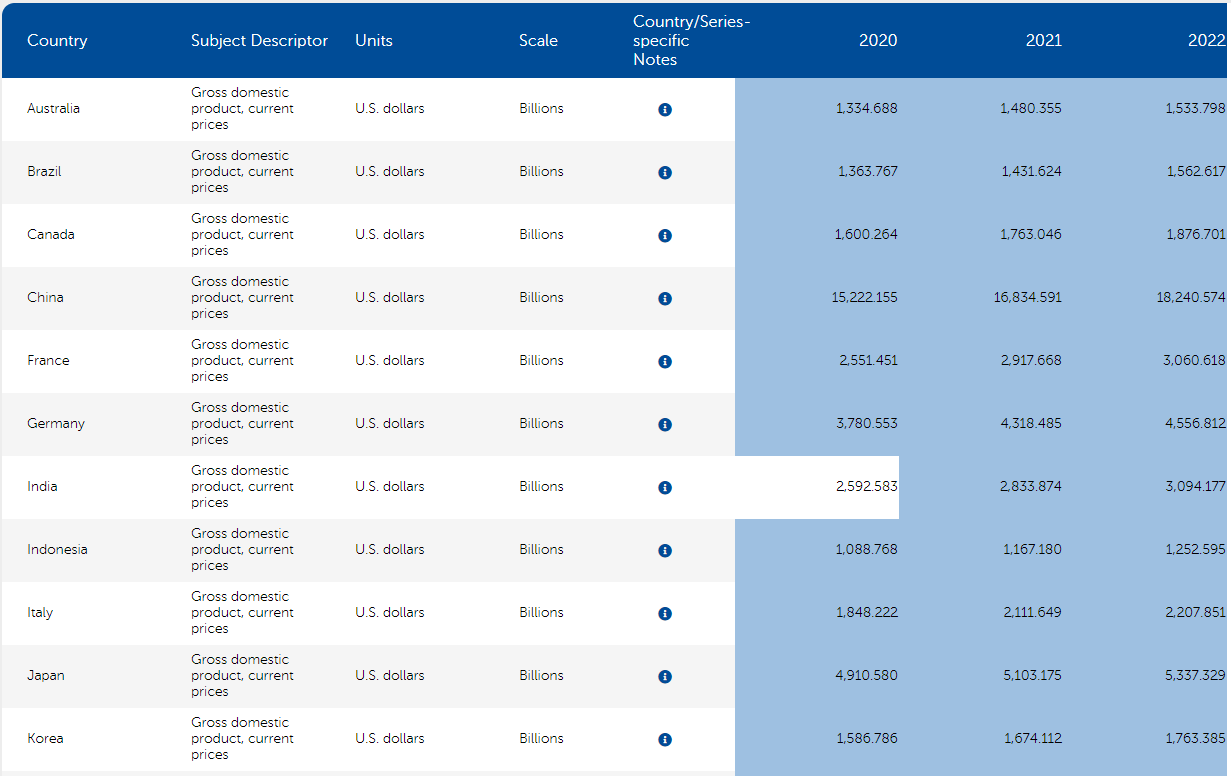Open China's country-specific notes icon
The height and width of the screenshot is (776, 1231).
[665, 299]
